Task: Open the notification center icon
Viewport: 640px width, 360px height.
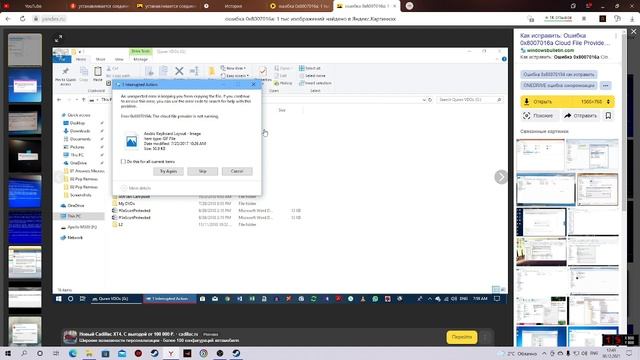Action: [x=629, y=353]
